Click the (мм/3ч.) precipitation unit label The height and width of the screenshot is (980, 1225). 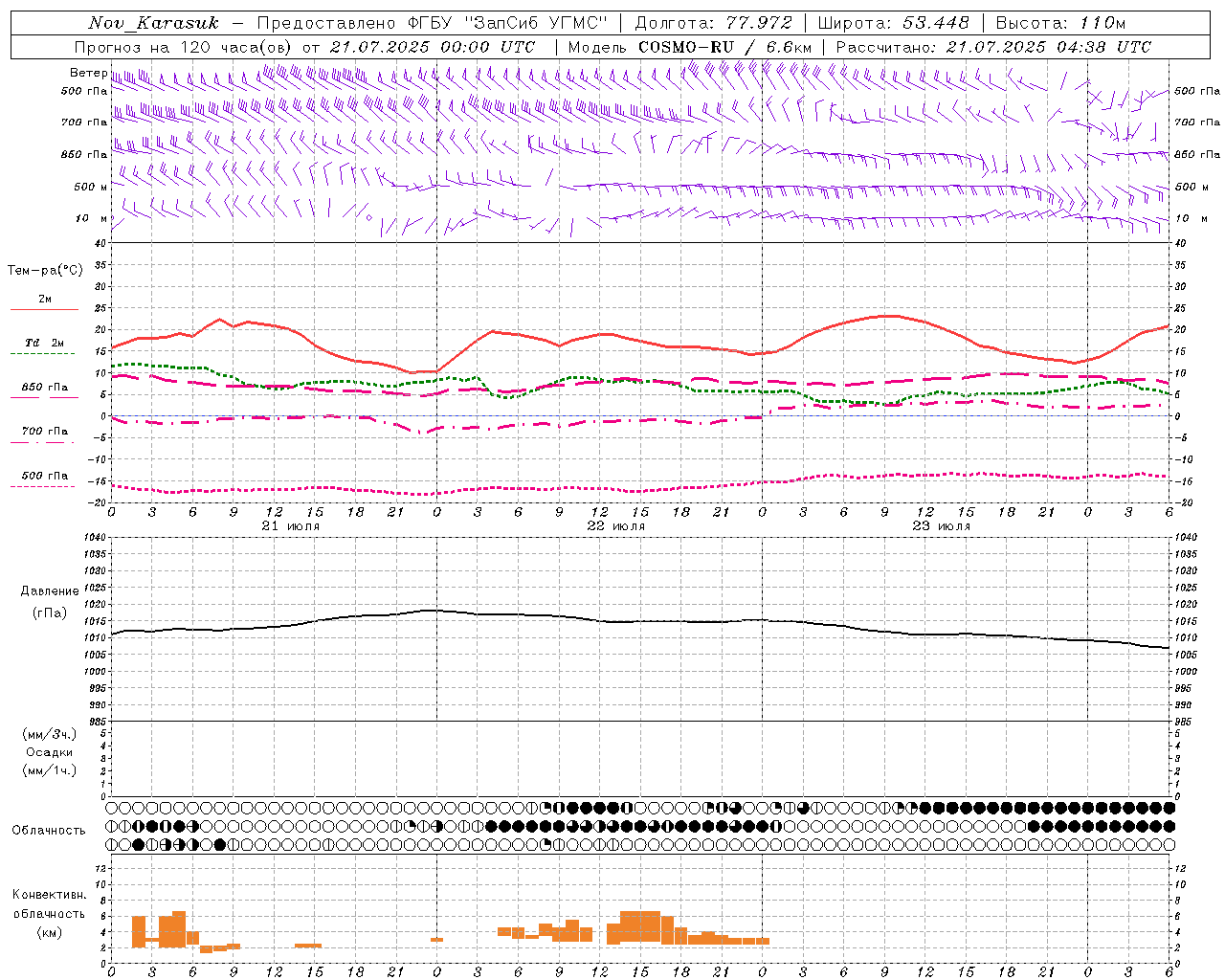(x=50, y=734)
